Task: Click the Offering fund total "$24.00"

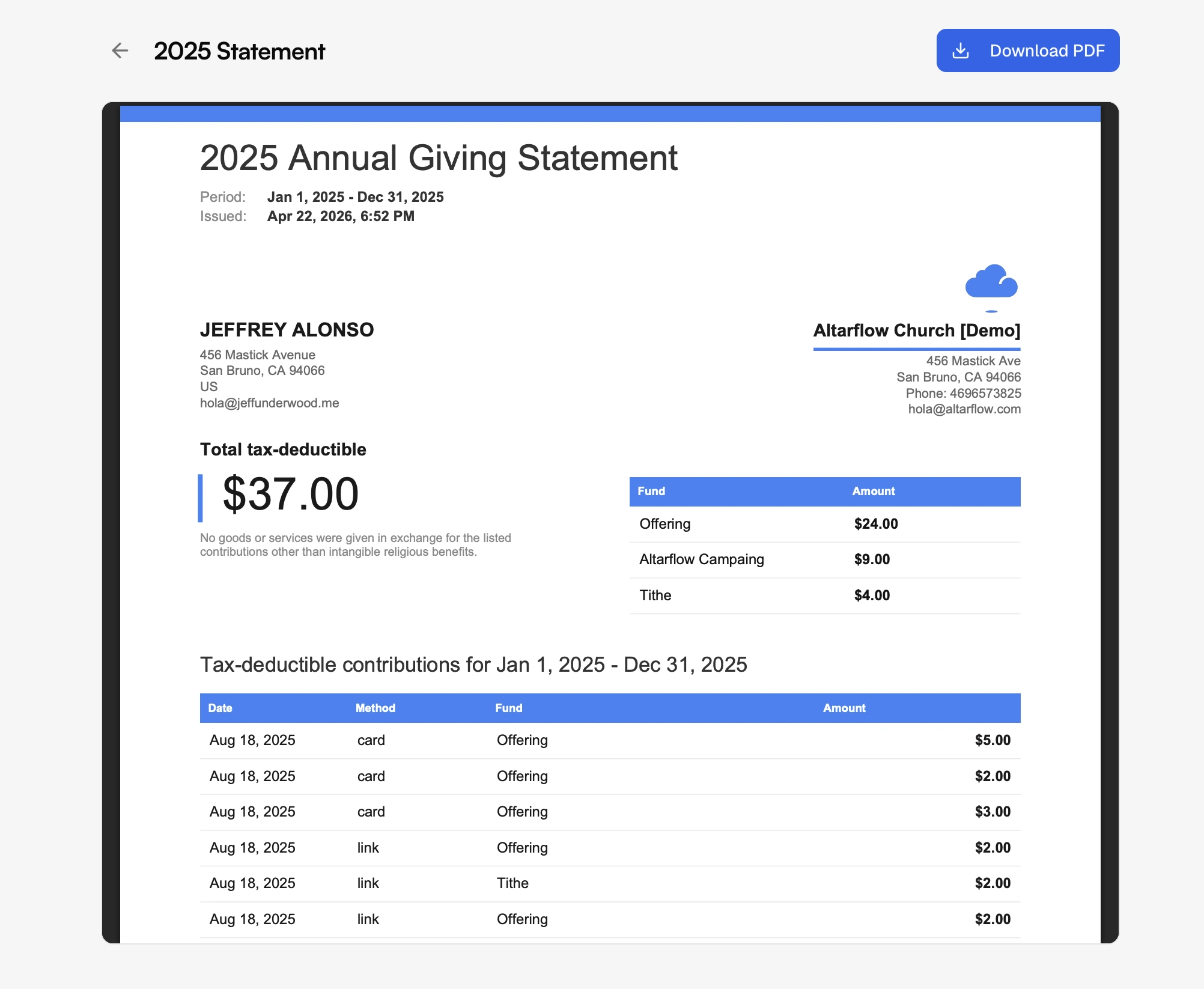Action: point(876,524)
